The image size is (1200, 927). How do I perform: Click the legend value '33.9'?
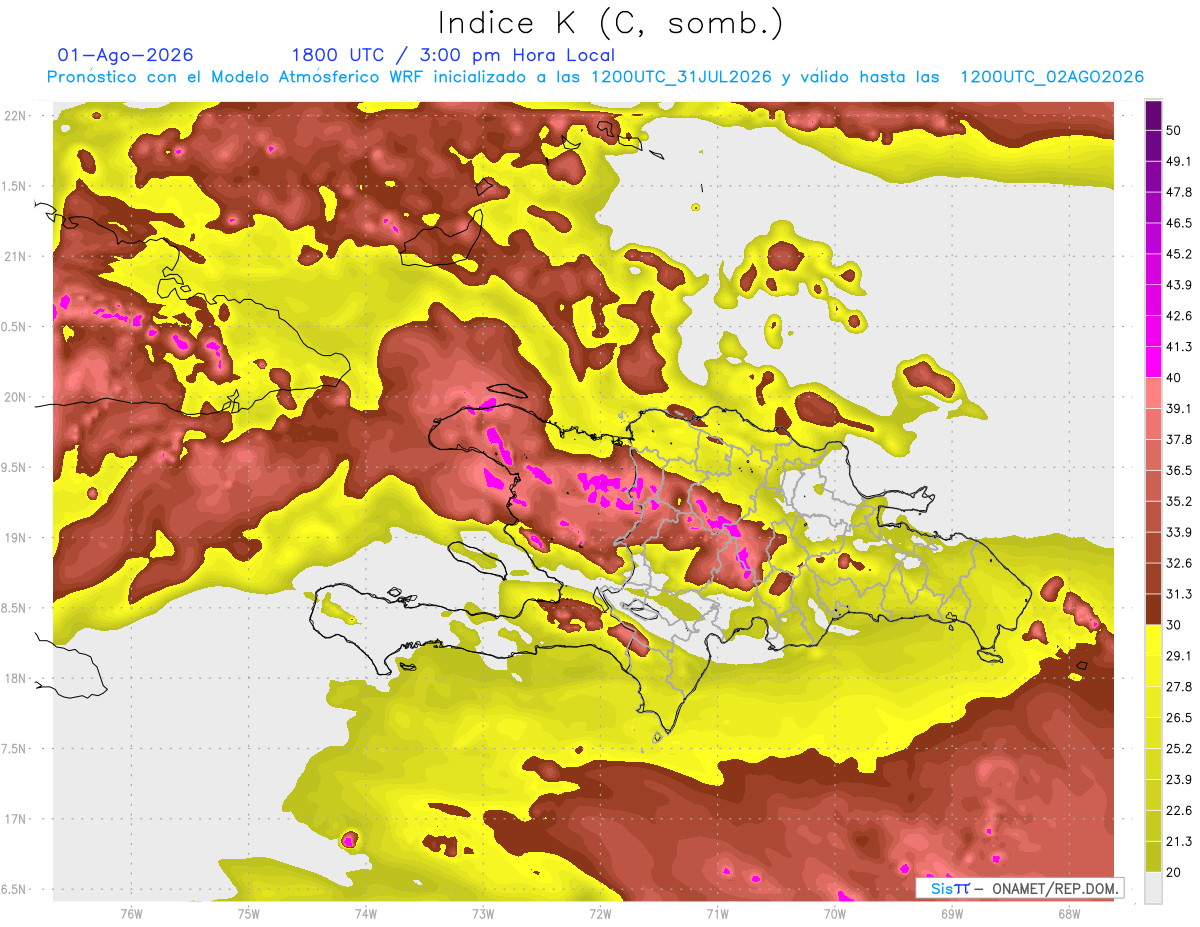click(1179, 532)
